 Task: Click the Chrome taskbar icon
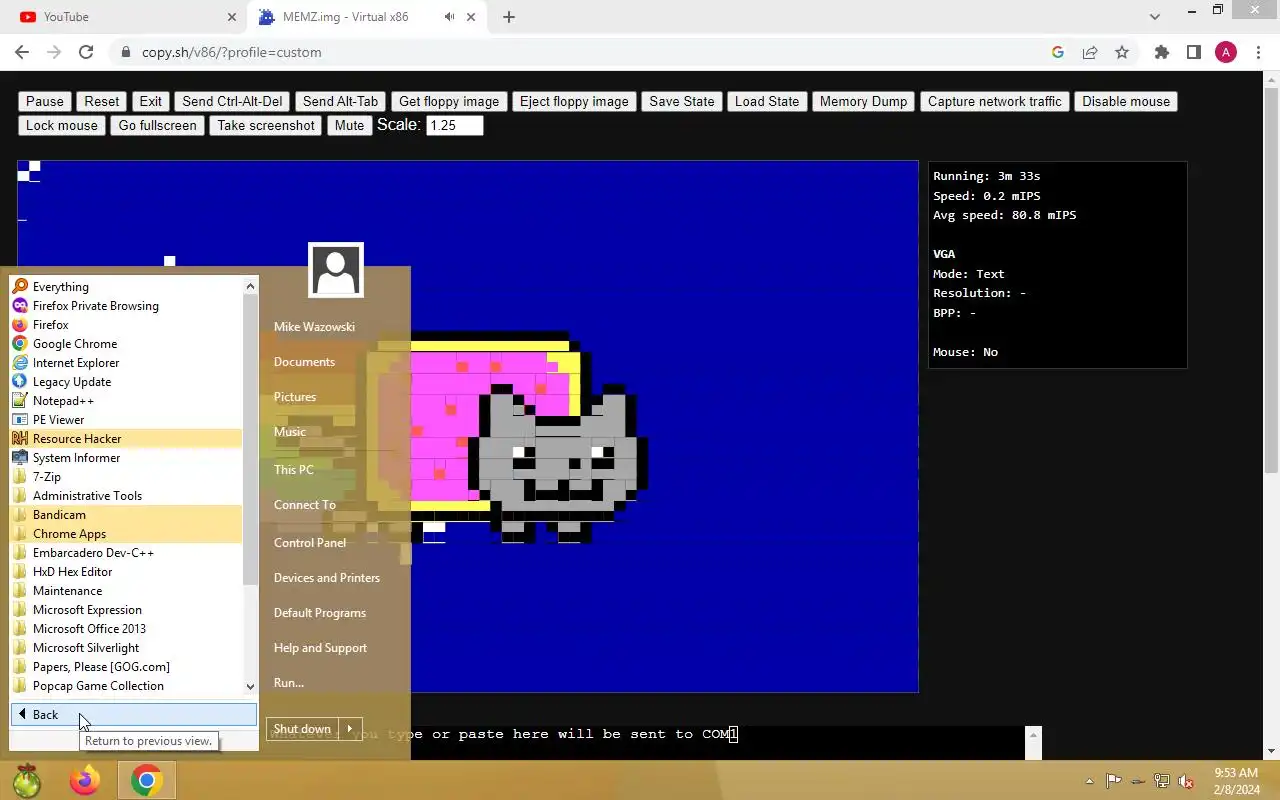click(147, 780)
